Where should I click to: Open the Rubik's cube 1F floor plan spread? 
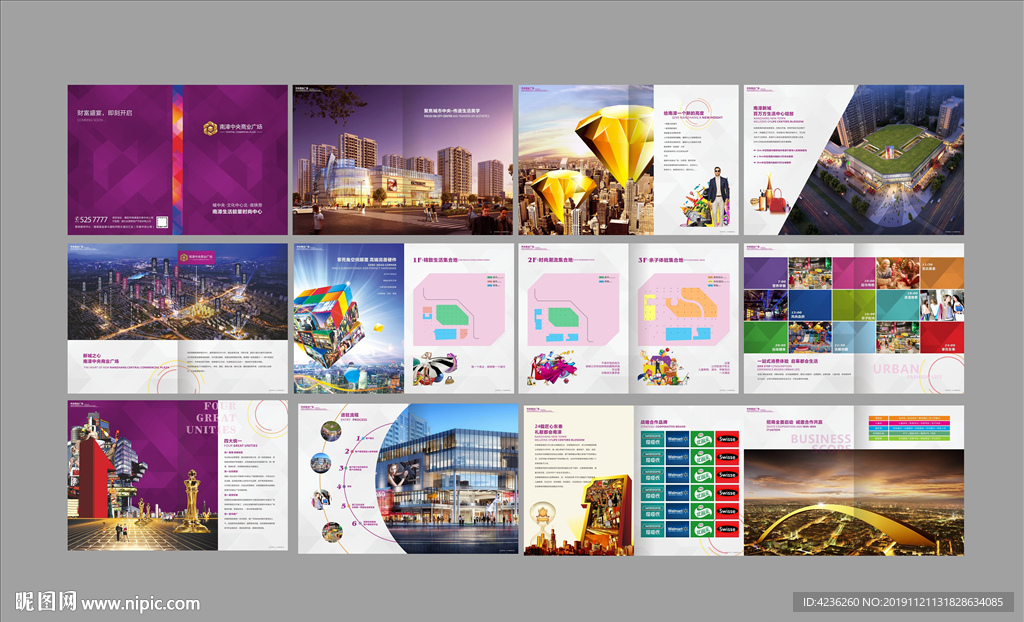pyautogui.click(x=402, y=319)
